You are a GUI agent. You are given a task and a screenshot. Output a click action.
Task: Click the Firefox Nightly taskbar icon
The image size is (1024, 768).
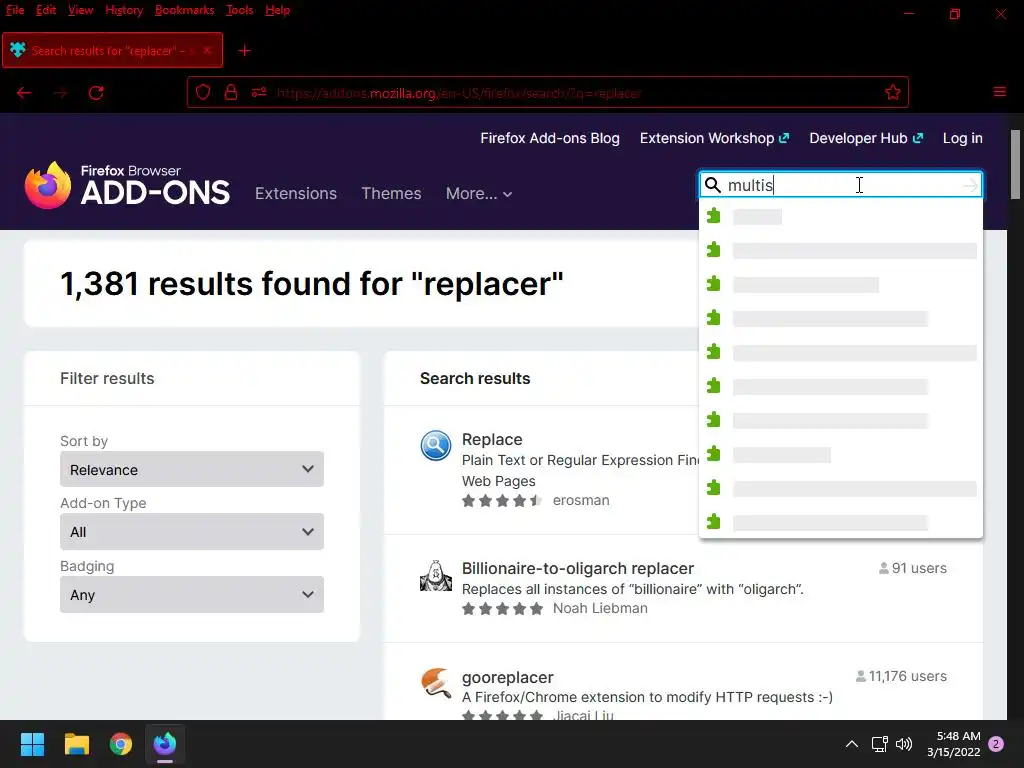tap(165, 744)
